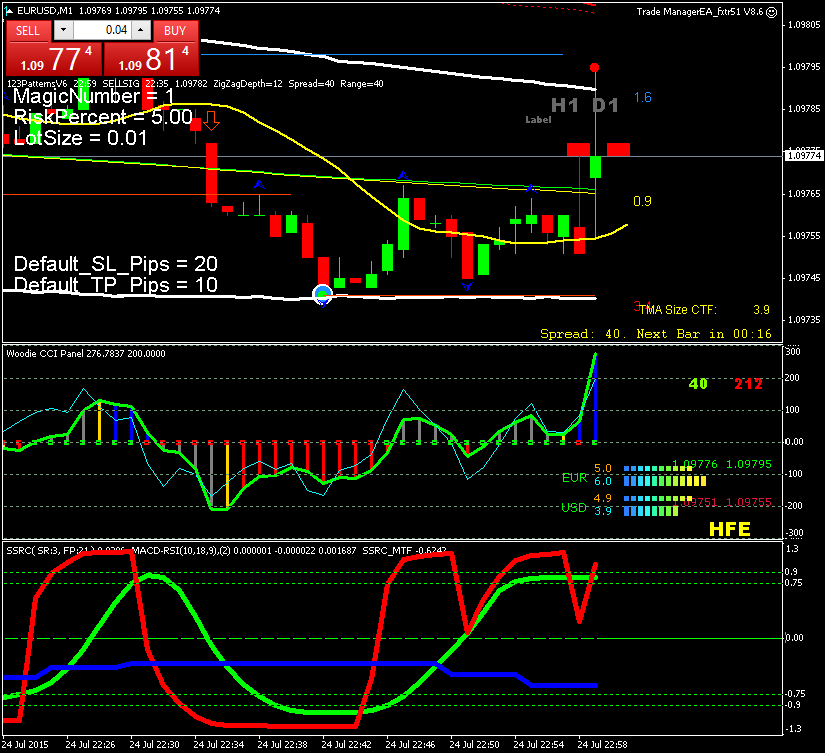Toggle the one-click trading panel arrow by EURUSD,M1
This screenshot has width=825, height=753.
point(9,11)
